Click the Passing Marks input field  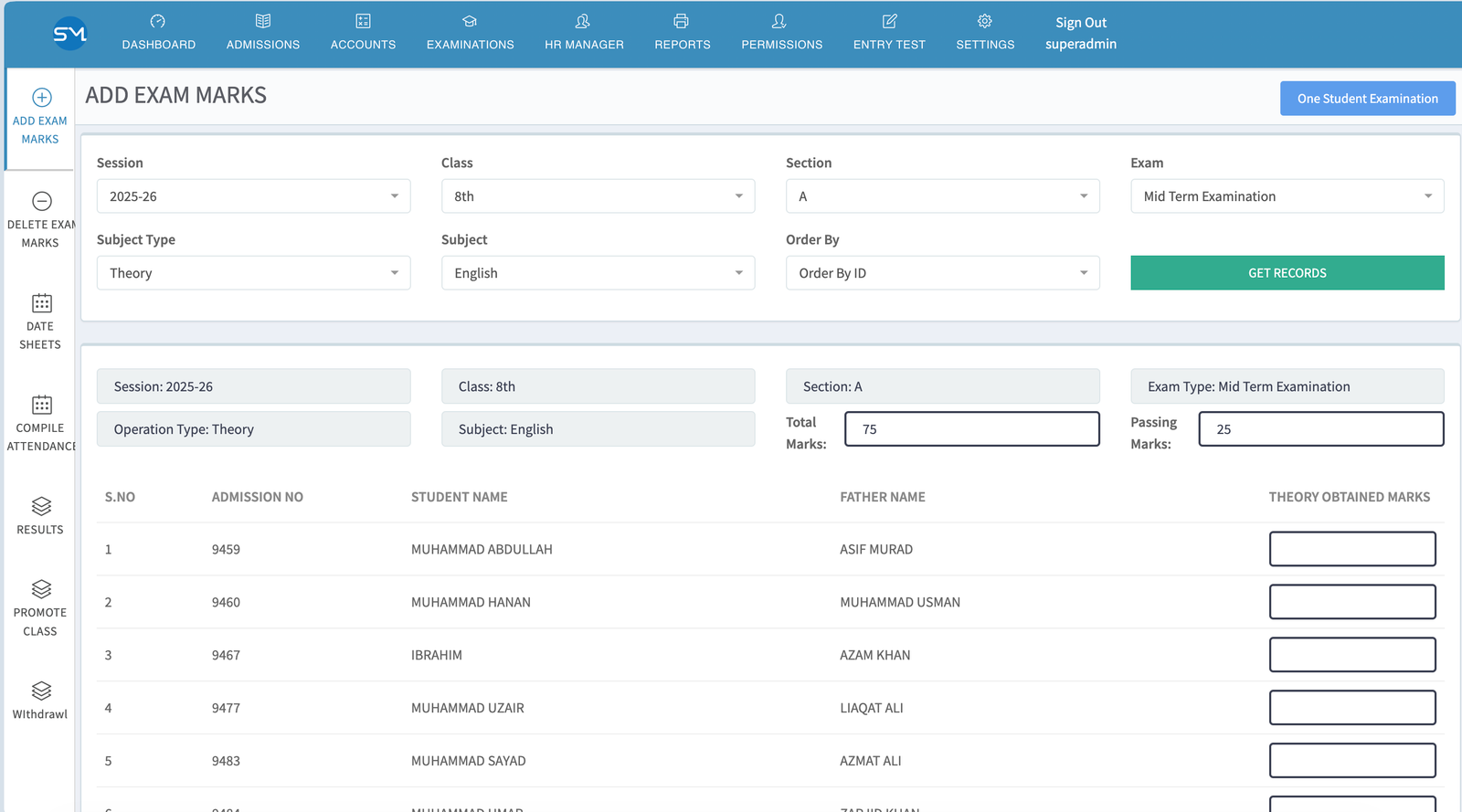click(1321, 429)
